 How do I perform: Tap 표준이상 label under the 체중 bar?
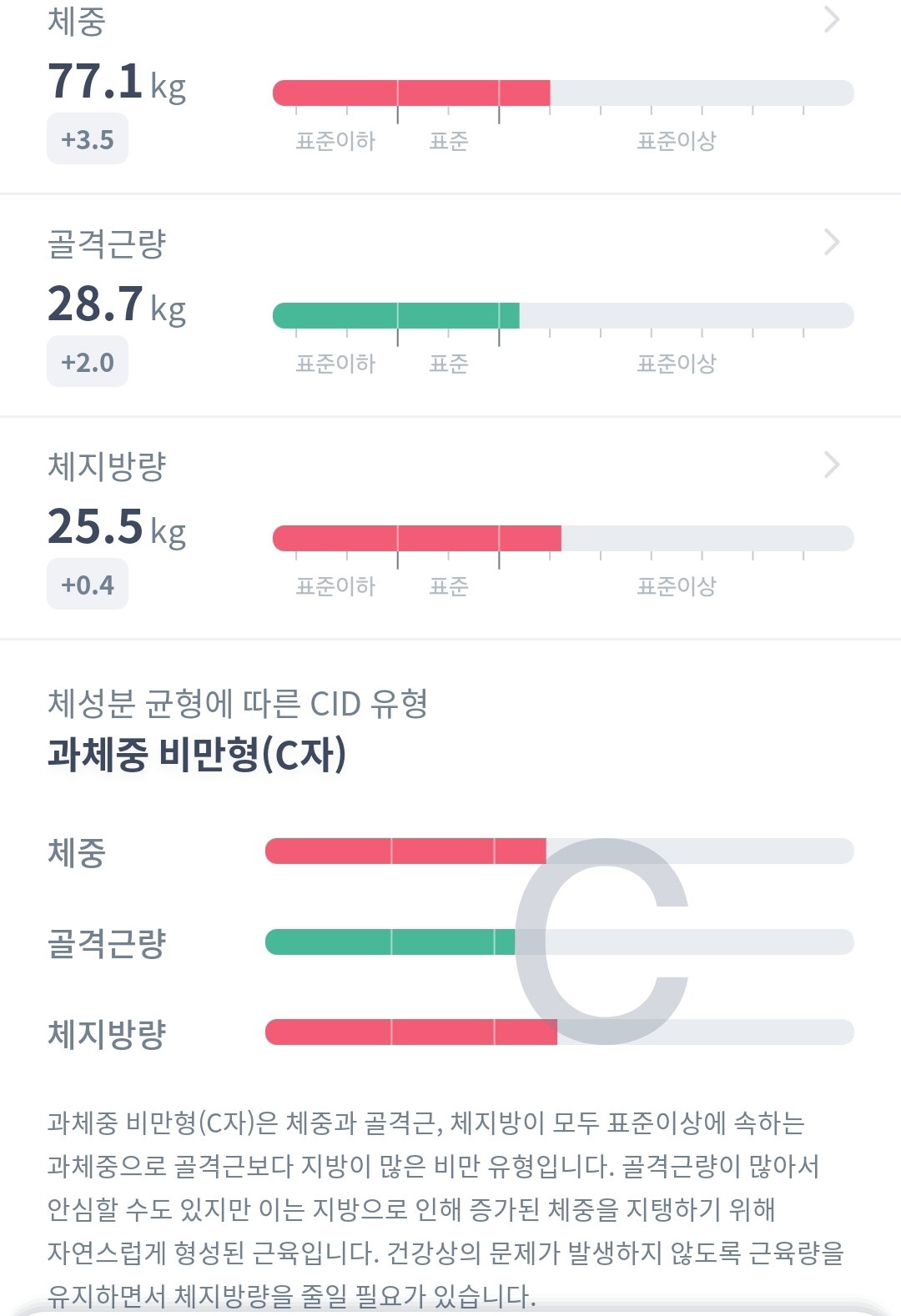(677, 141)
